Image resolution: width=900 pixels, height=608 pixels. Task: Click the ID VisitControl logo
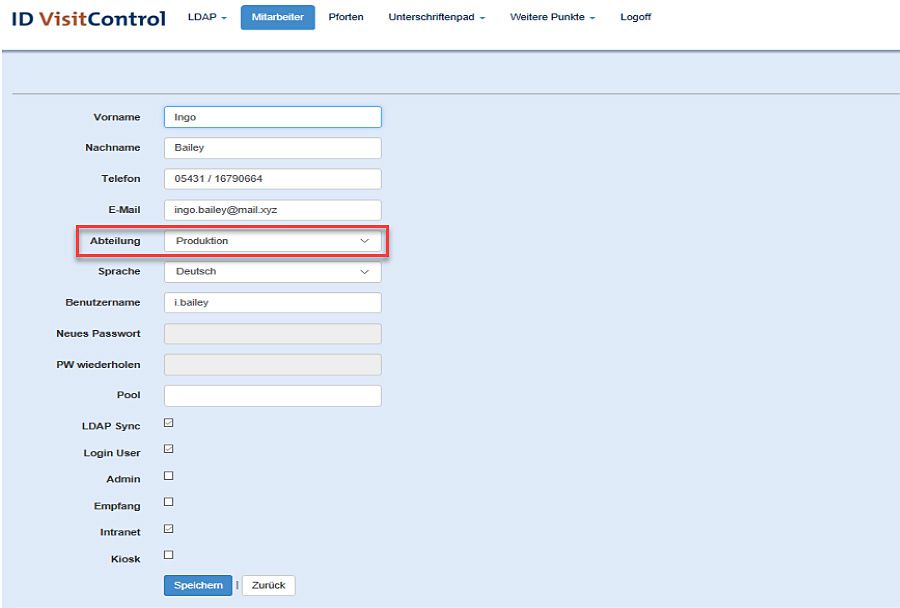pos(88,18)
